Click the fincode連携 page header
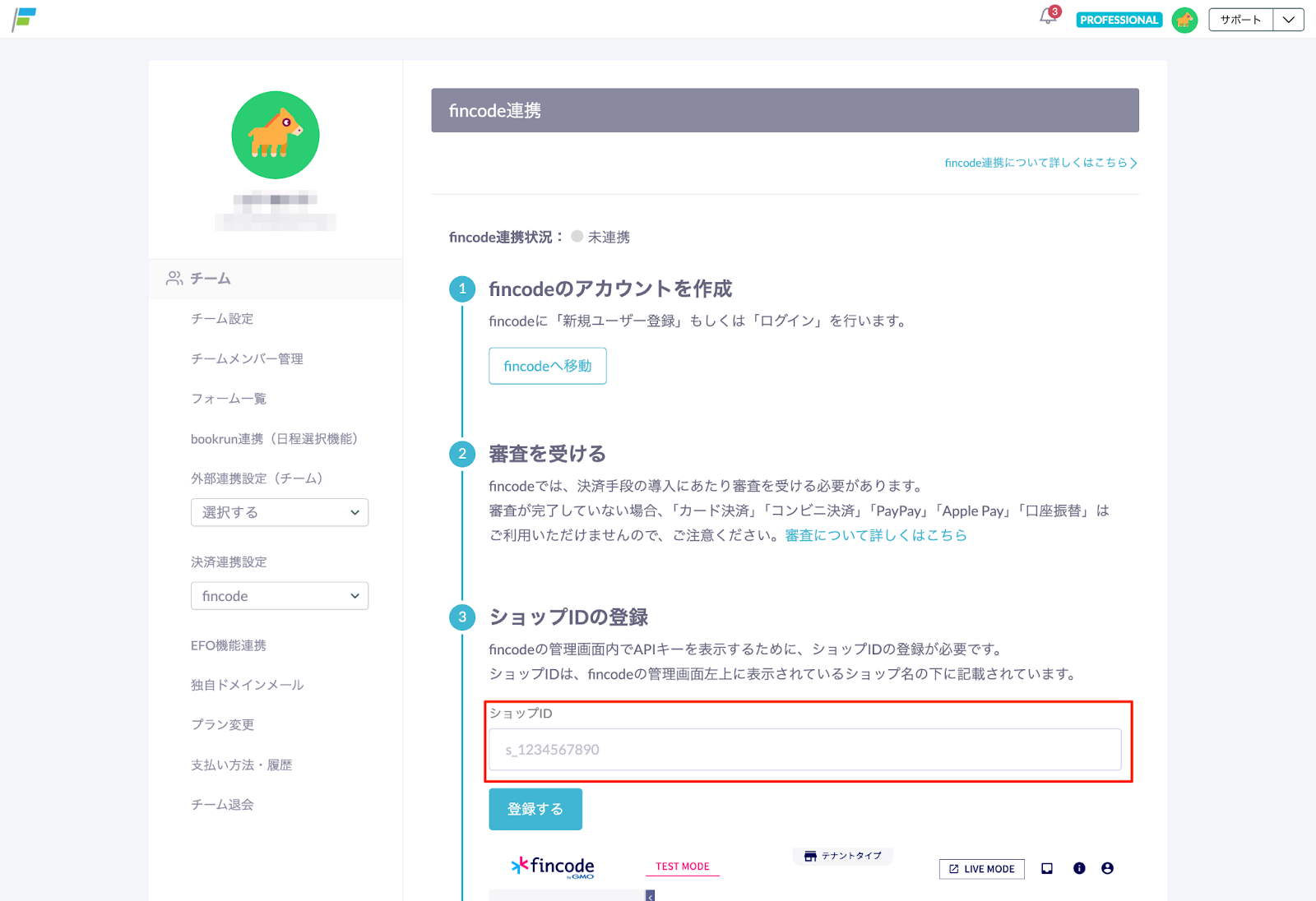 point(785,110)
